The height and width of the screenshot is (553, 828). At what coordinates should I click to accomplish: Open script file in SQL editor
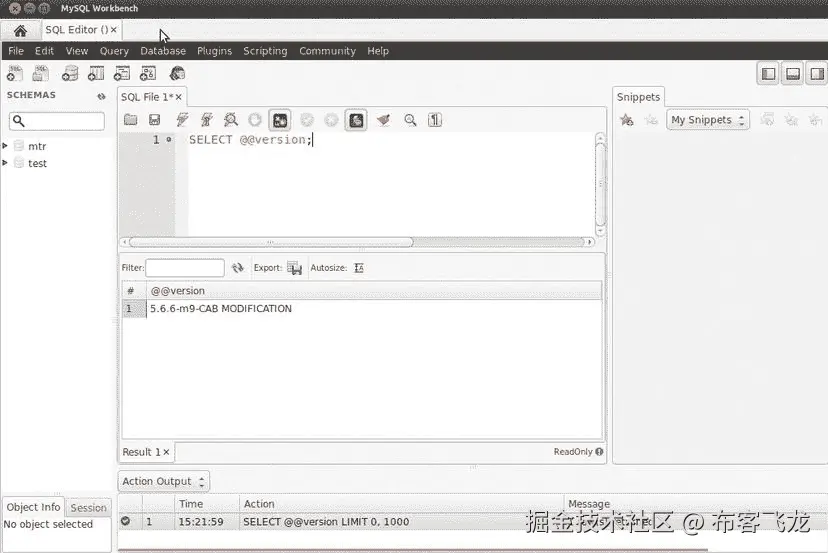130,120
